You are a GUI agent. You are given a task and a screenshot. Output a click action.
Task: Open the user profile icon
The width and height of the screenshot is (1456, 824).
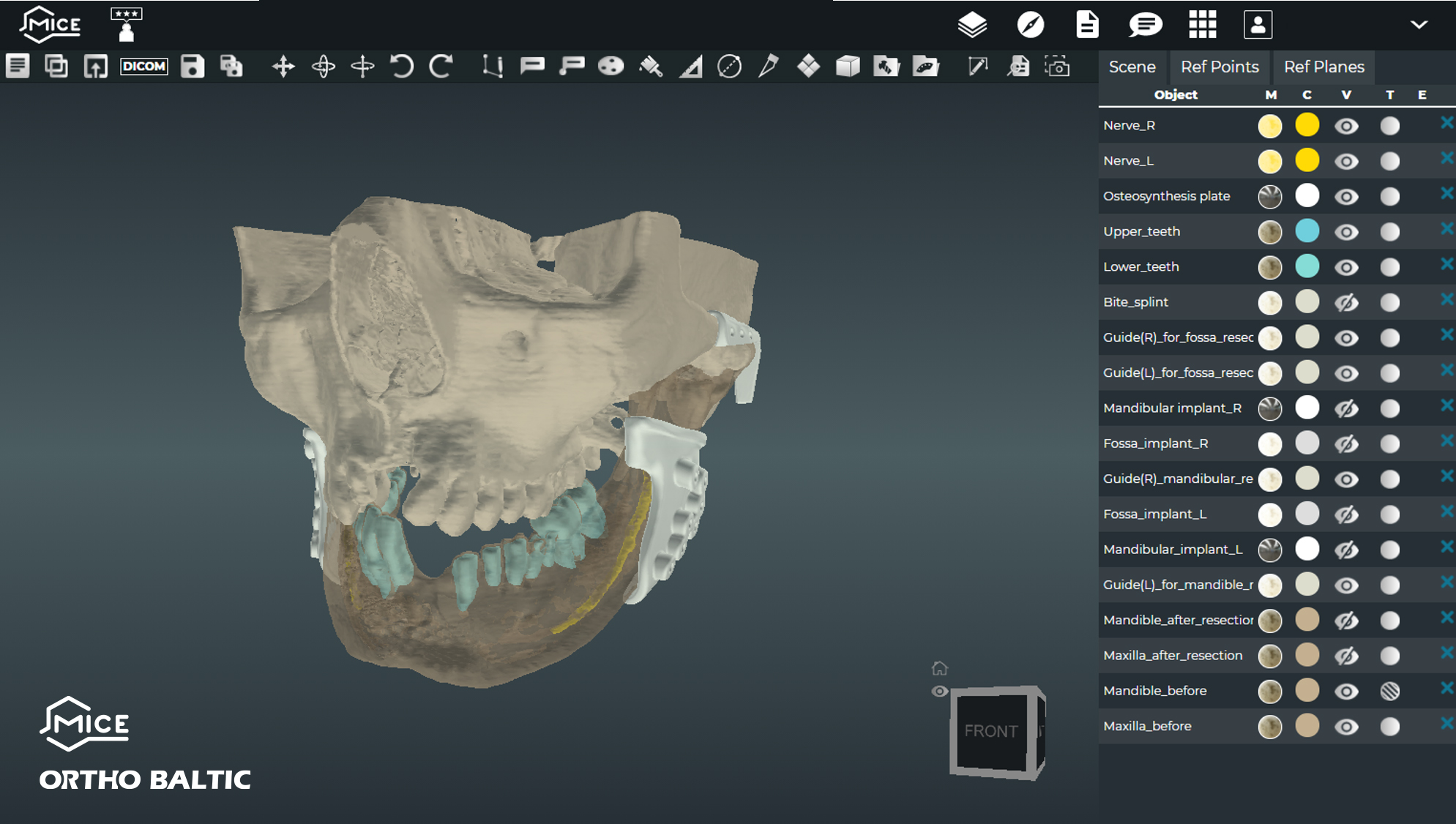click(1258, 25)
